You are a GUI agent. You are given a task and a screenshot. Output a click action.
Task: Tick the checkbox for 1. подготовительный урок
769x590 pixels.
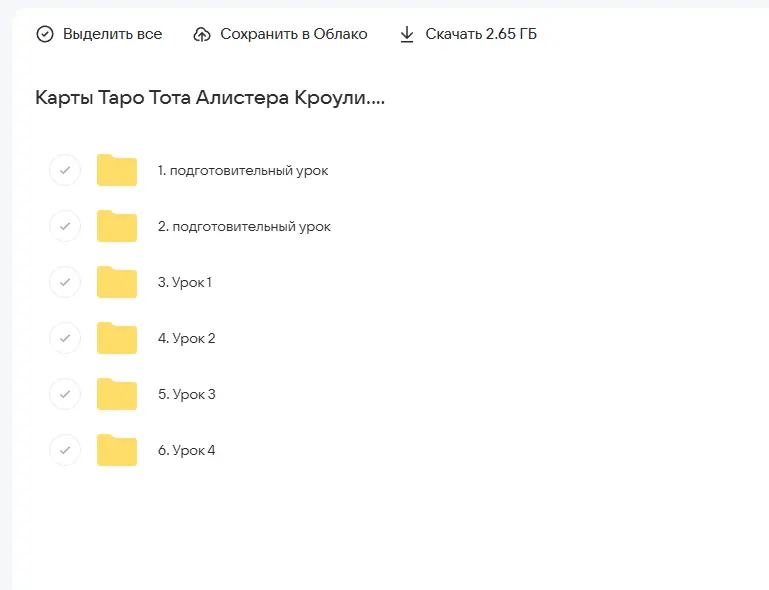pyautogui.click(x=64, y=171)
